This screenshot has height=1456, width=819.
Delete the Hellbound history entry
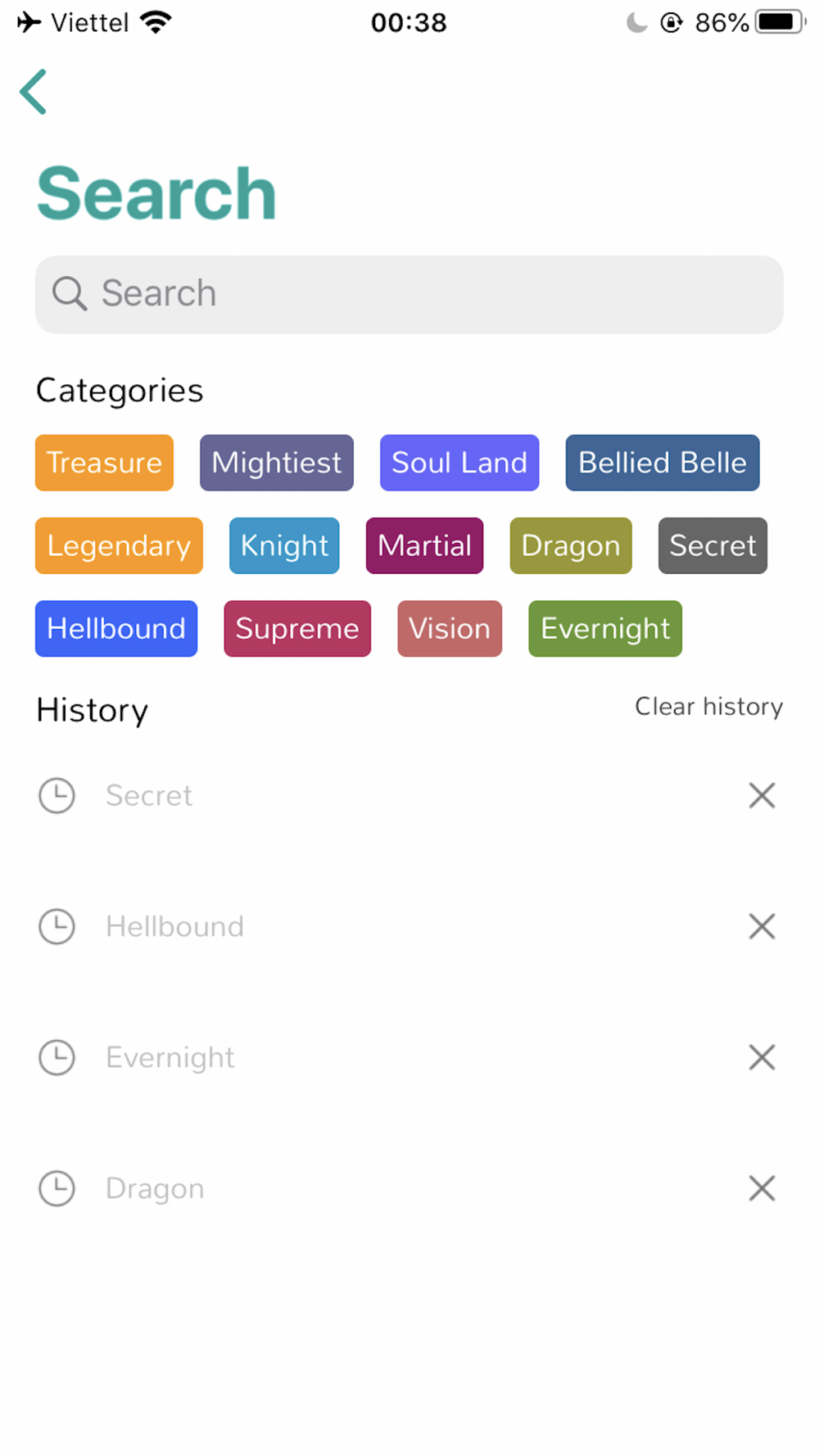(x=762, y=926)
